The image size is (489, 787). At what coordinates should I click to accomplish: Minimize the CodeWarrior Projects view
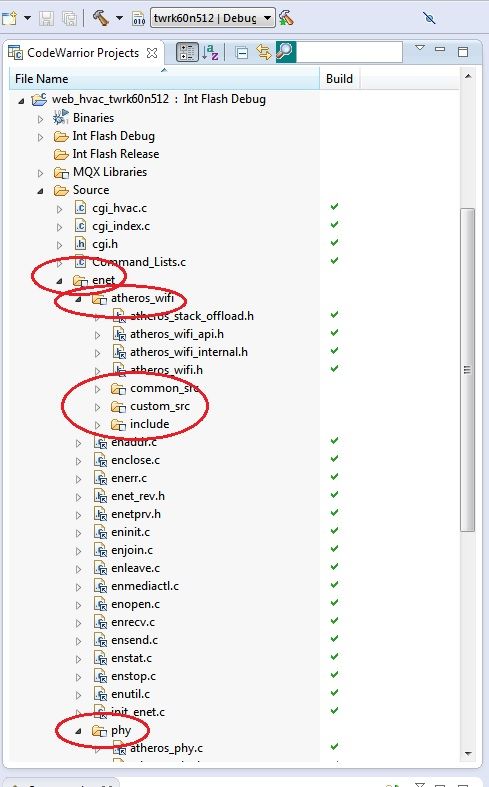click(440, 49)
